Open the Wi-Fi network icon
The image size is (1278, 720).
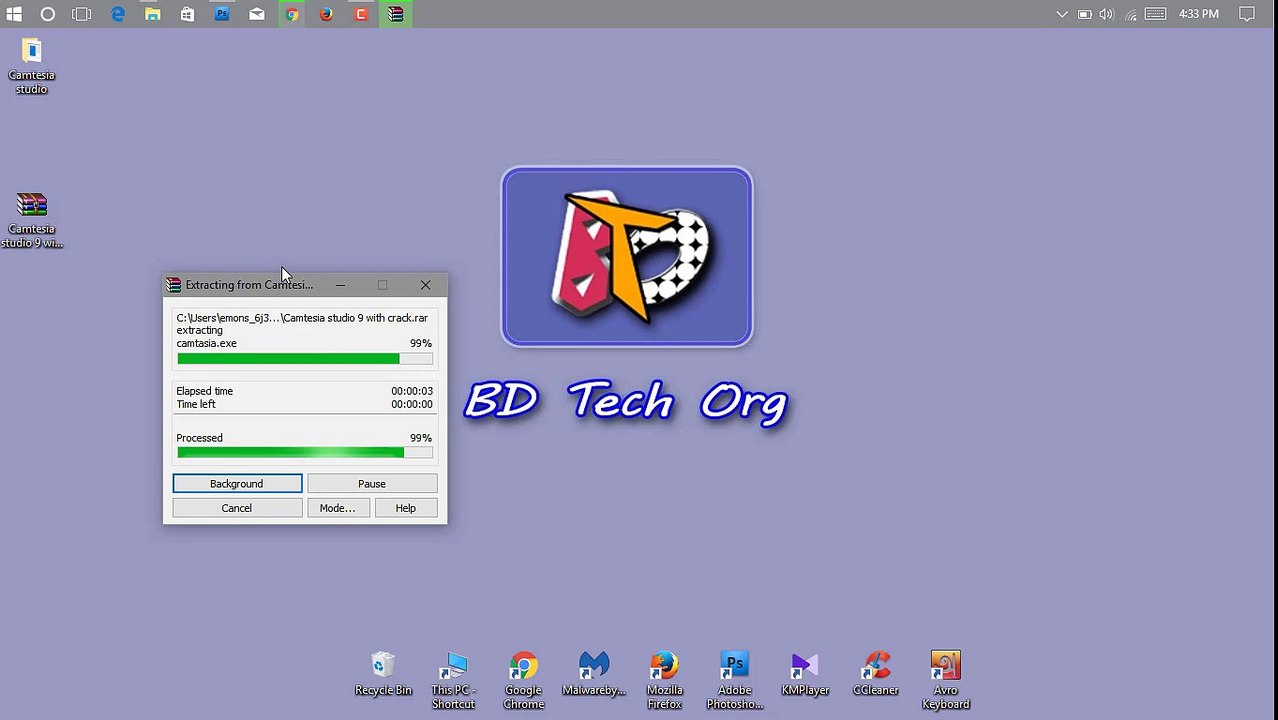pos(1131,14)
